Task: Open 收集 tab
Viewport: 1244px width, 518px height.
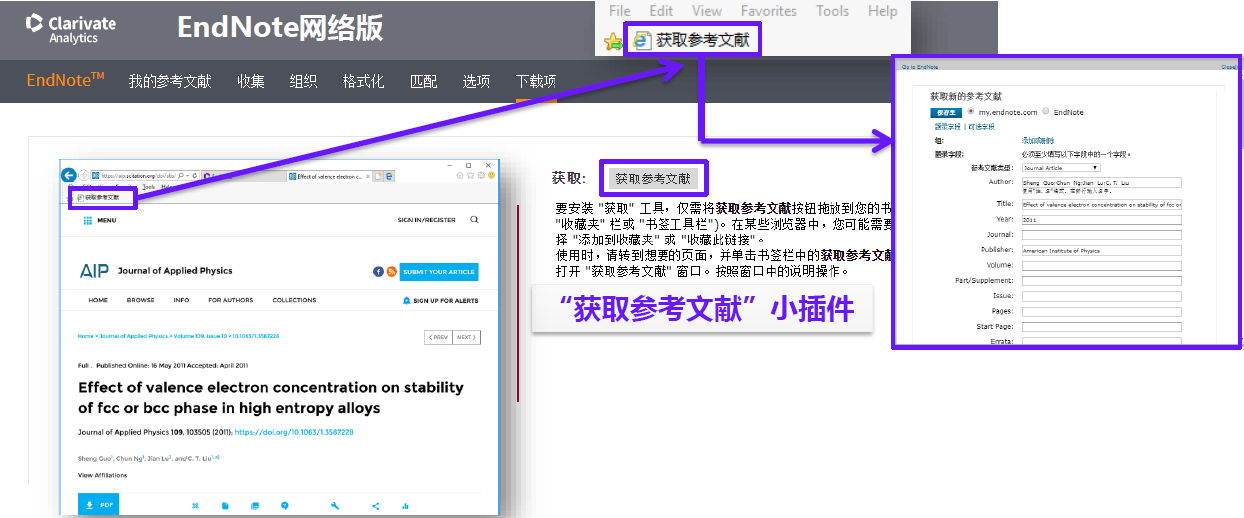Action: (251, 82)
